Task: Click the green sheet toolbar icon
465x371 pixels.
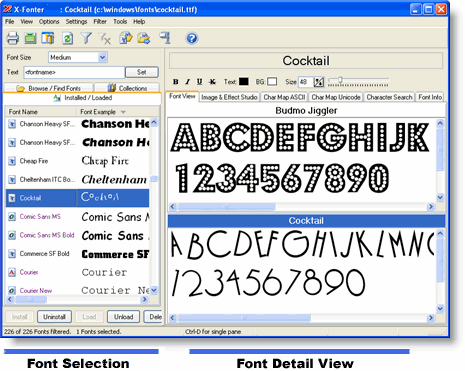Action: click(x=30, y=38)
